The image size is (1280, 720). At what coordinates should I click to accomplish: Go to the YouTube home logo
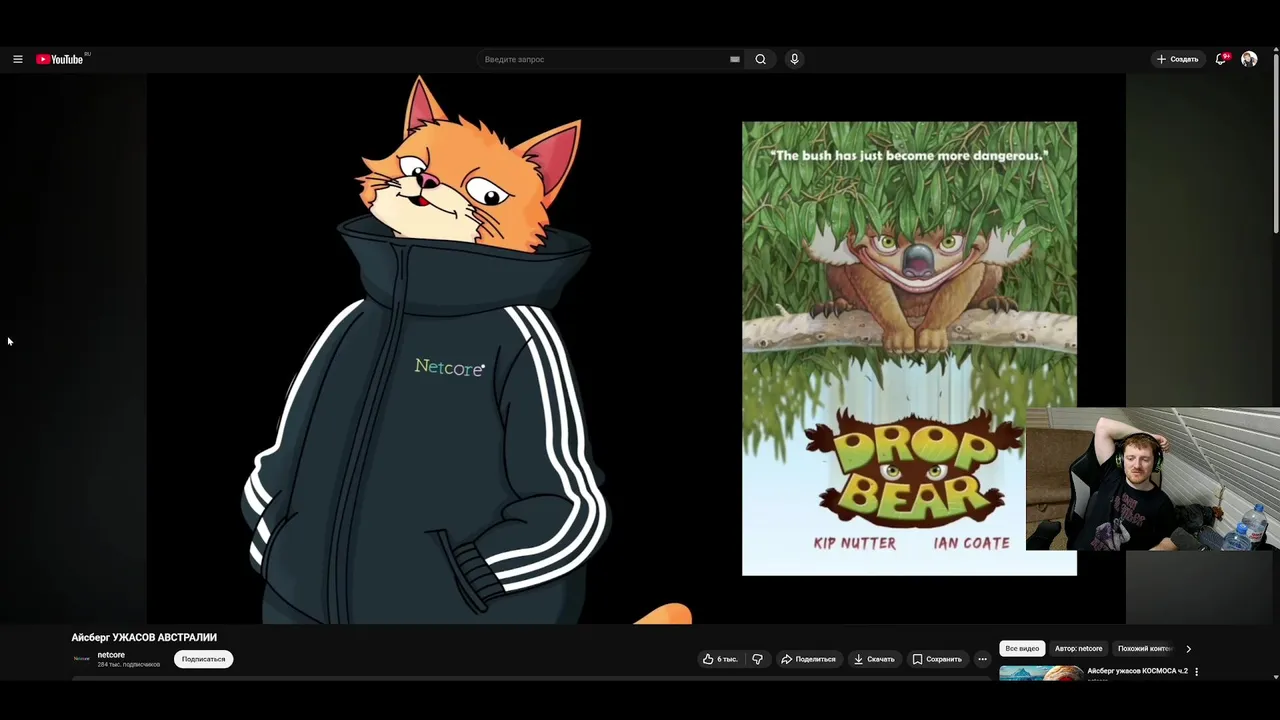[60, 59]
